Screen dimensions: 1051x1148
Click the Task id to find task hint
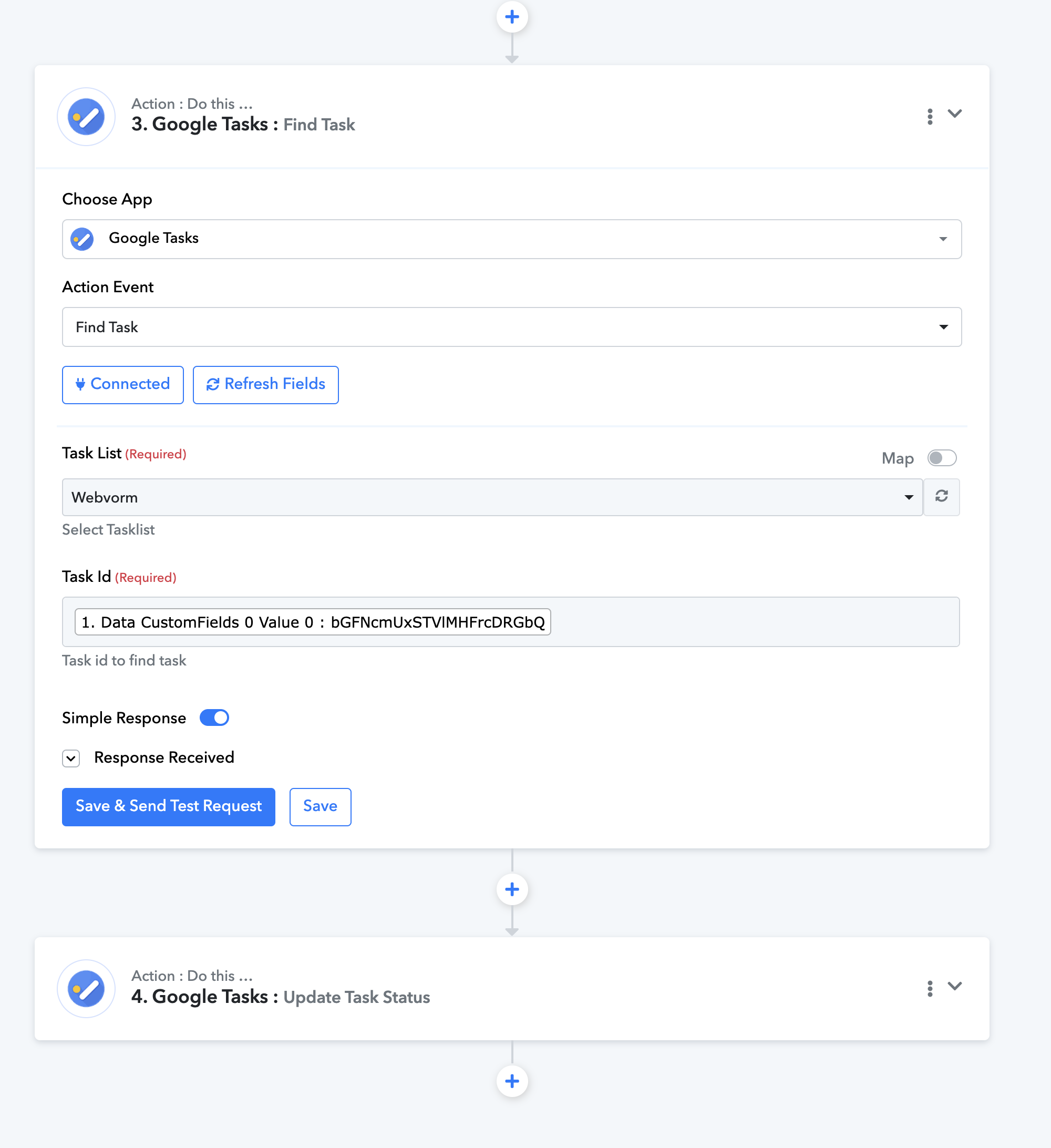click(124, 661)
